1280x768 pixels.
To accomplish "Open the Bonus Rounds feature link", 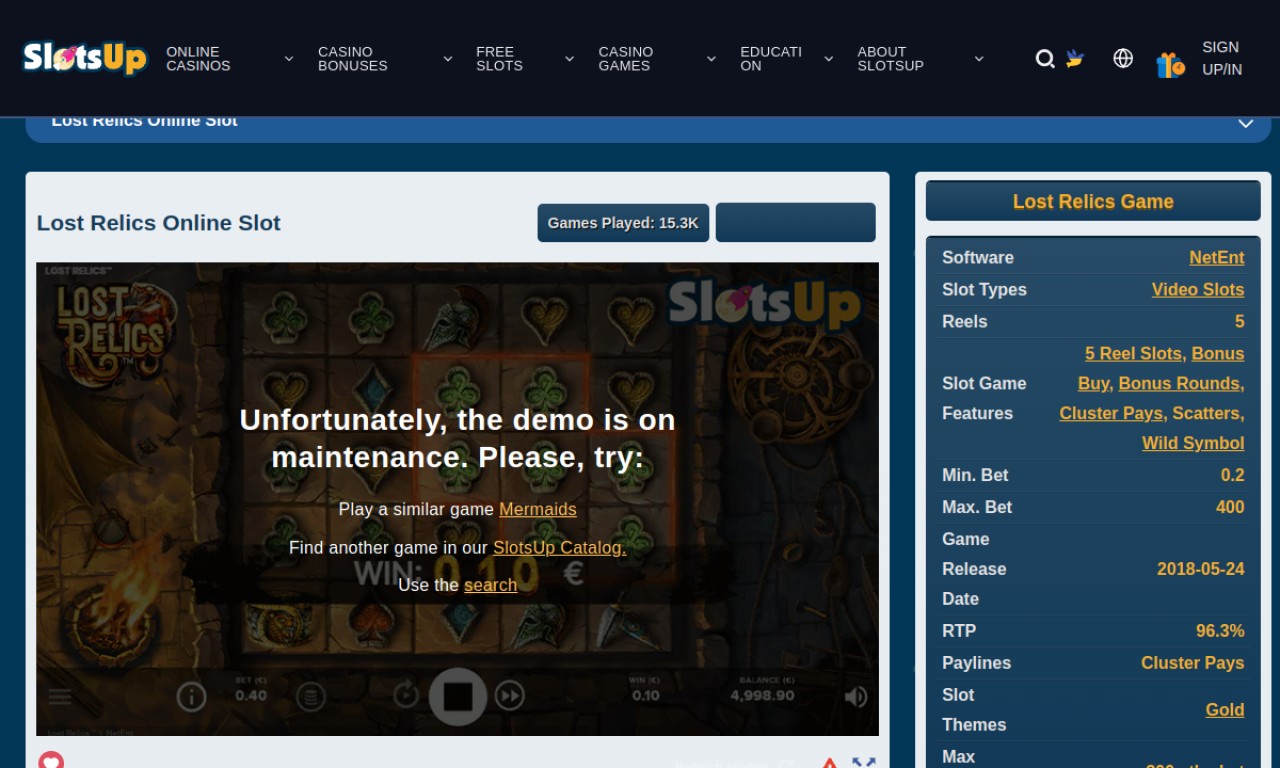I will click(1179, 383).
